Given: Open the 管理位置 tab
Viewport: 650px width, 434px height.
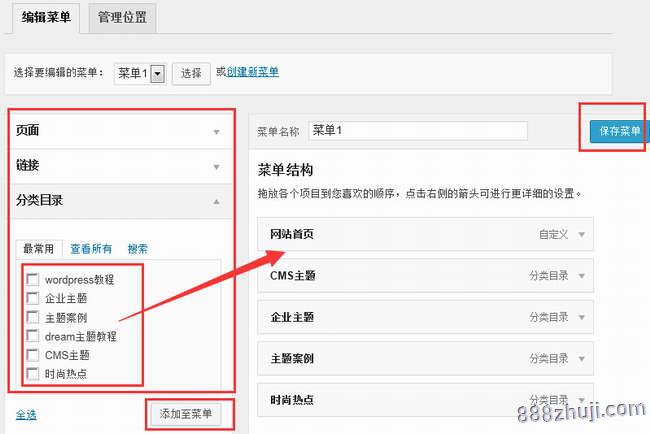Looking at the screenshot, I should click(x=122, y=17).
